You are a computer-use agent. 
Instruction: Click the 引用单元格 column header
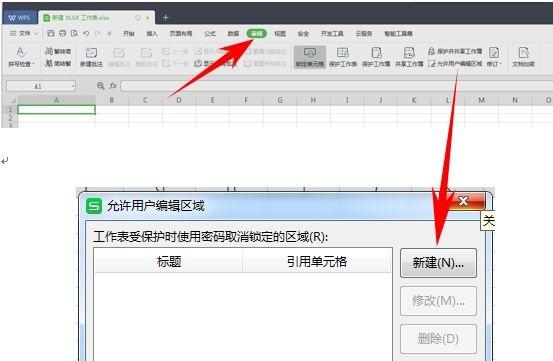[317, 262]
